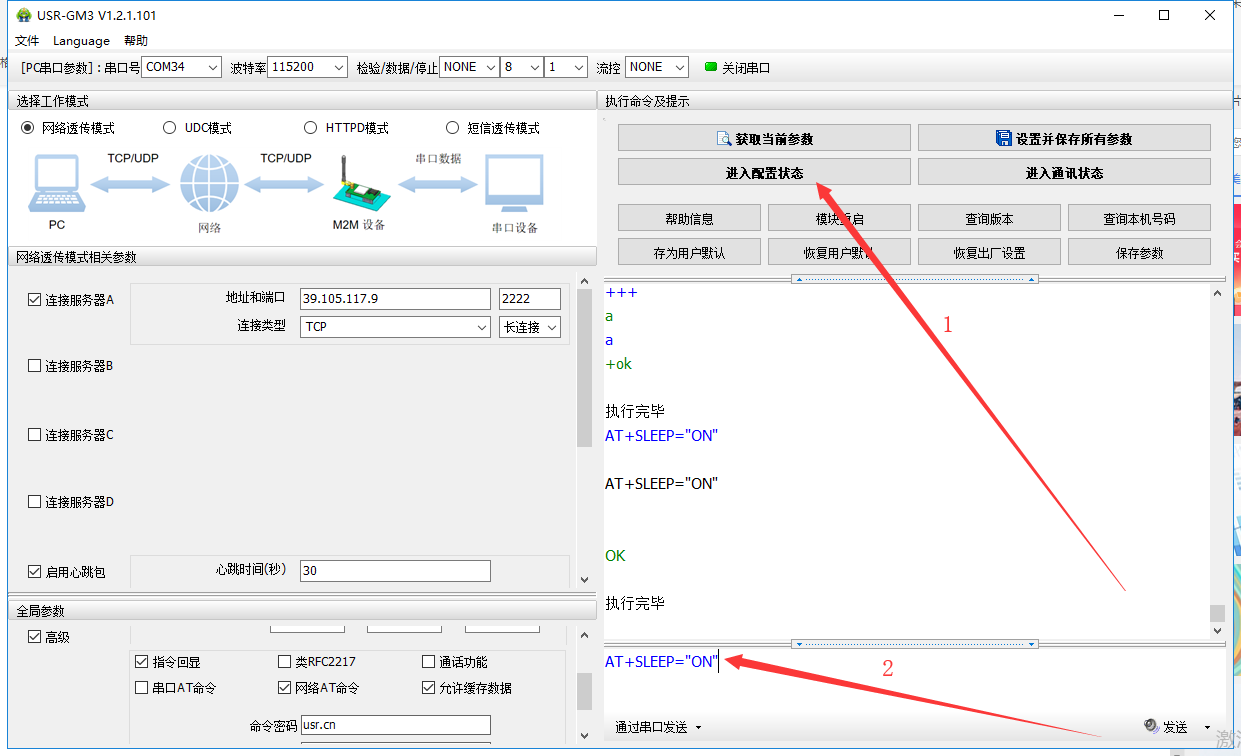
Task: Click the speaker icon beside 发送
Action: [x=1150, y=727]
